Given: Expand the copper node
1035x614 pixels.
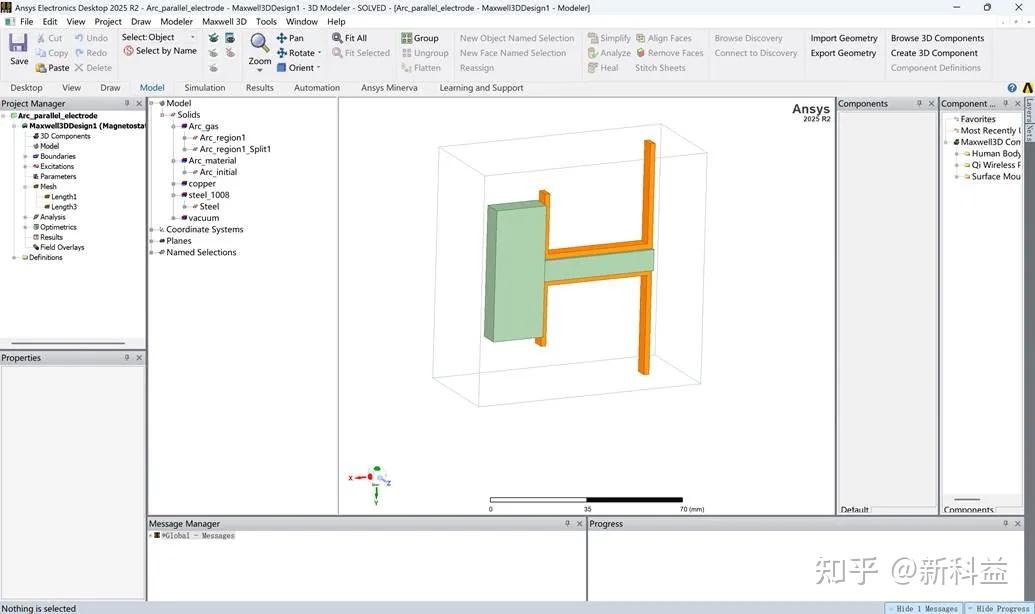Looking at the screenshot, I should (x=174, y=184).
